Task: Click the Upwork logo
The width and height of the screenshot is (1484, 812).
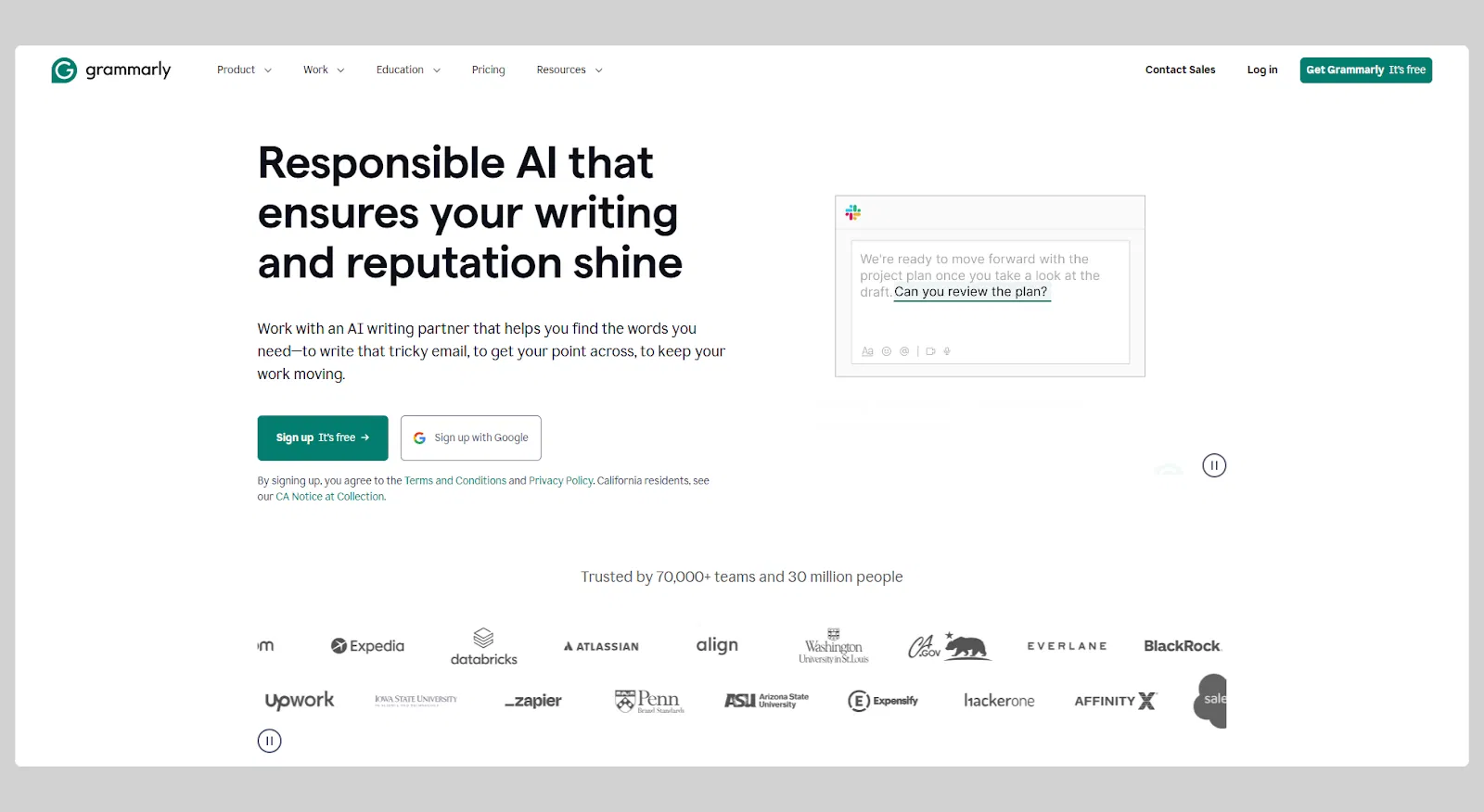Action: pos(300,701)
